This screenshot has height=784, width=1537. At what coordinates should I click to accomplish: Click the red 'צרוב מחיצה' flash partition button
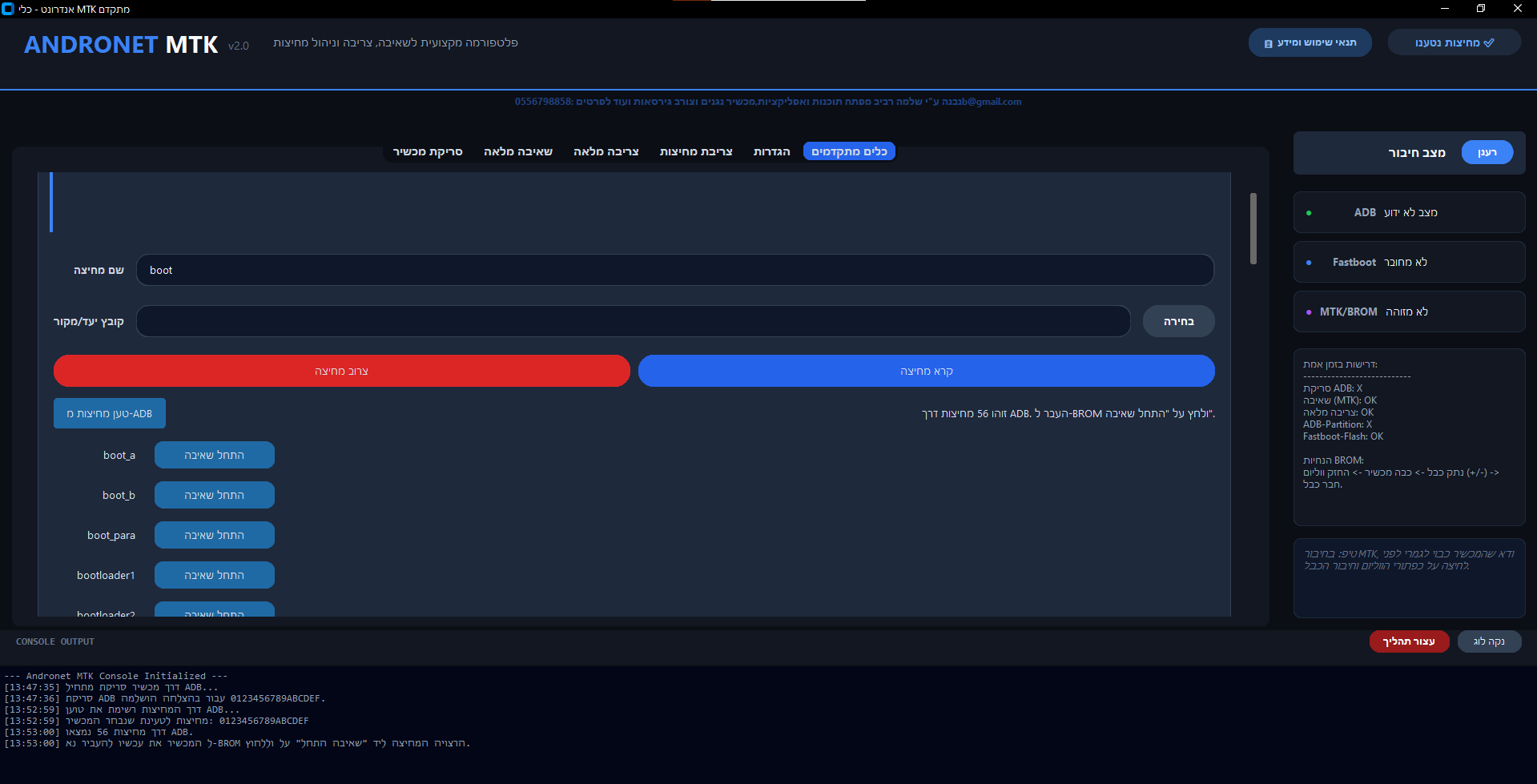pyautogui.click(x=341, y=371)
